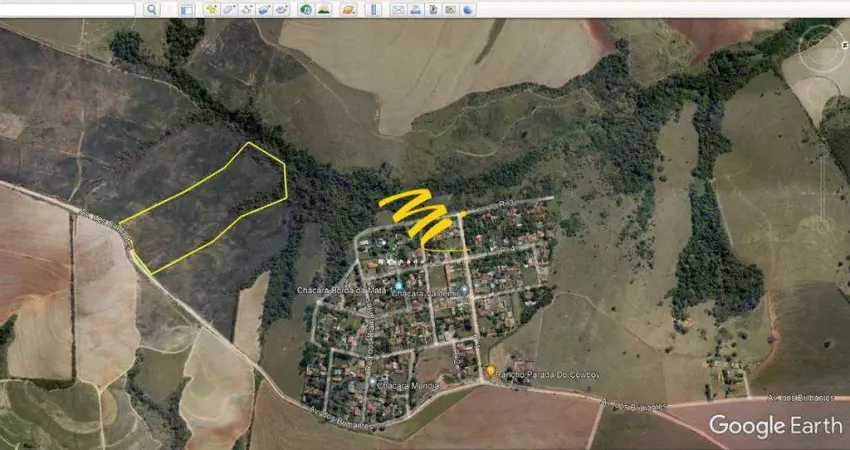Click the search magnifier button
Image resolution: width=850 pixels, height=450 pixels.
point(152,9)
